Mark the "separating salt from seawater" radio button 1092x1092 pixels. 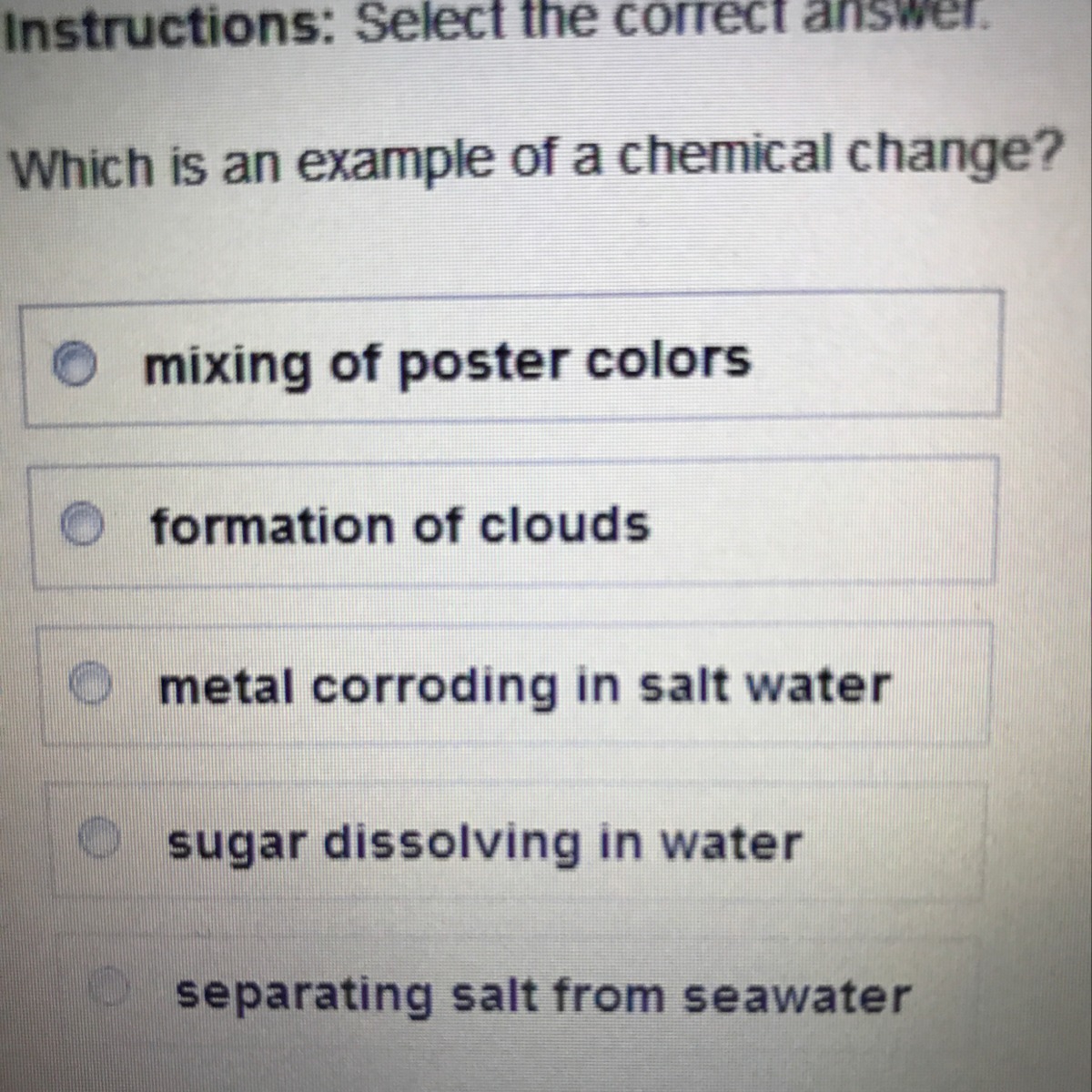pyautogui.click(x=110, y=987)
